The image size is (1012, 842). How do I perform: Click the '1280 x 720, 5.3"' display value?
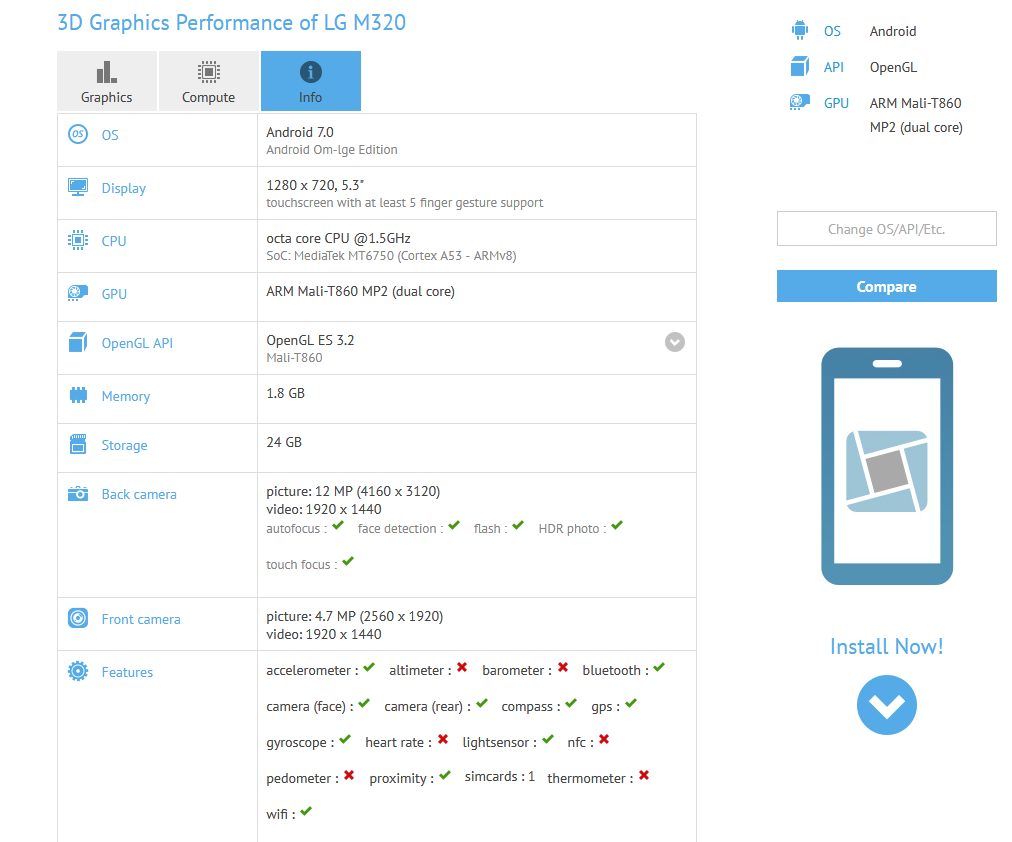pos(315,185)
